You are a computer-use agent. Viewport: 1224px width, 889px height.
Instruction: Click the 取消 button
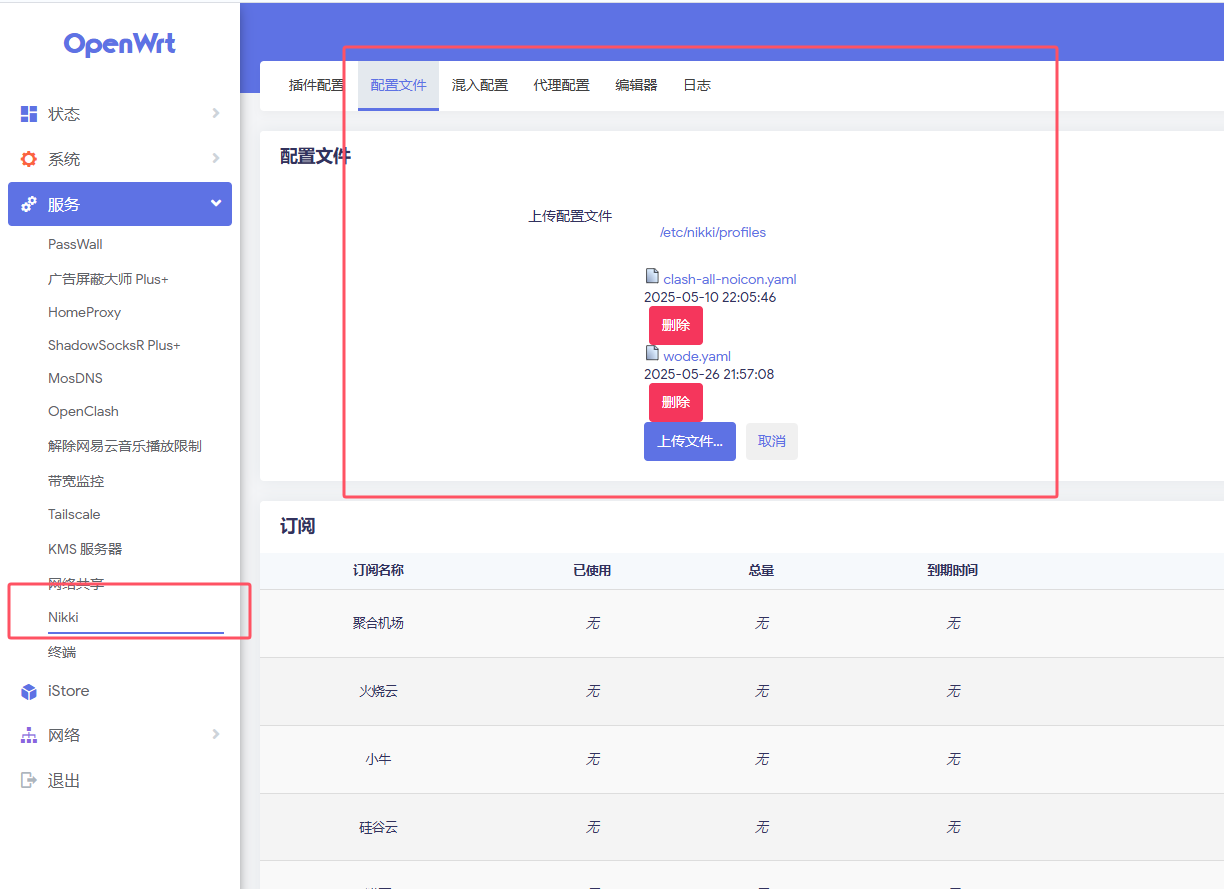click(772, 441)
